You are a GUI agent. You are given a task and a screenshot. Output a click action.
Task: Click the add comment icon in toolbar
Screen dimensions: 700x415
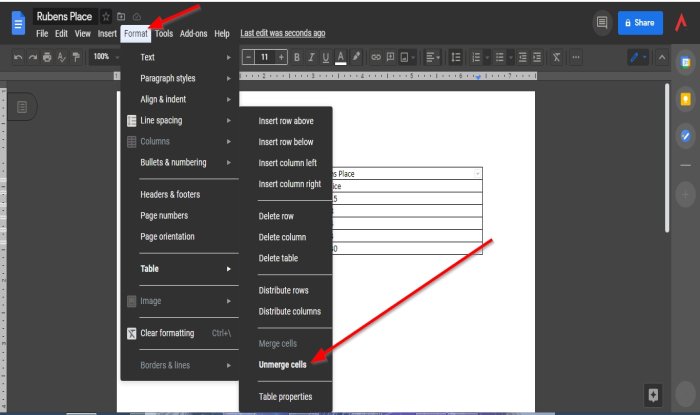point(390,57)
